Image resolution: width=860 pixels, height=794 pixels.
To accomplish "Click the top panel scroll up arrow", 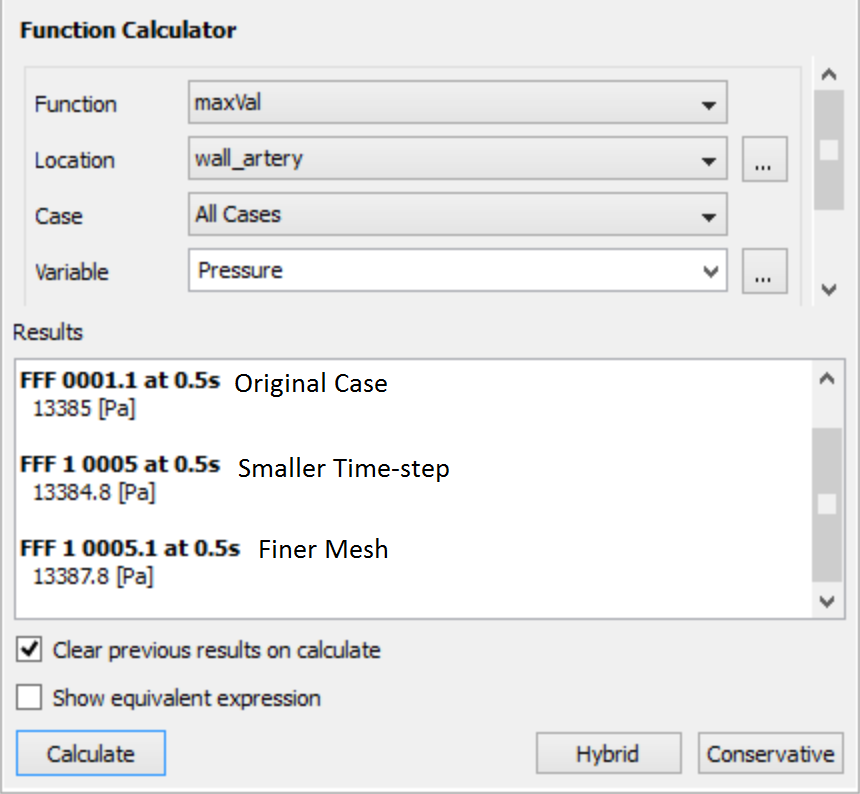I will point(829,75).
